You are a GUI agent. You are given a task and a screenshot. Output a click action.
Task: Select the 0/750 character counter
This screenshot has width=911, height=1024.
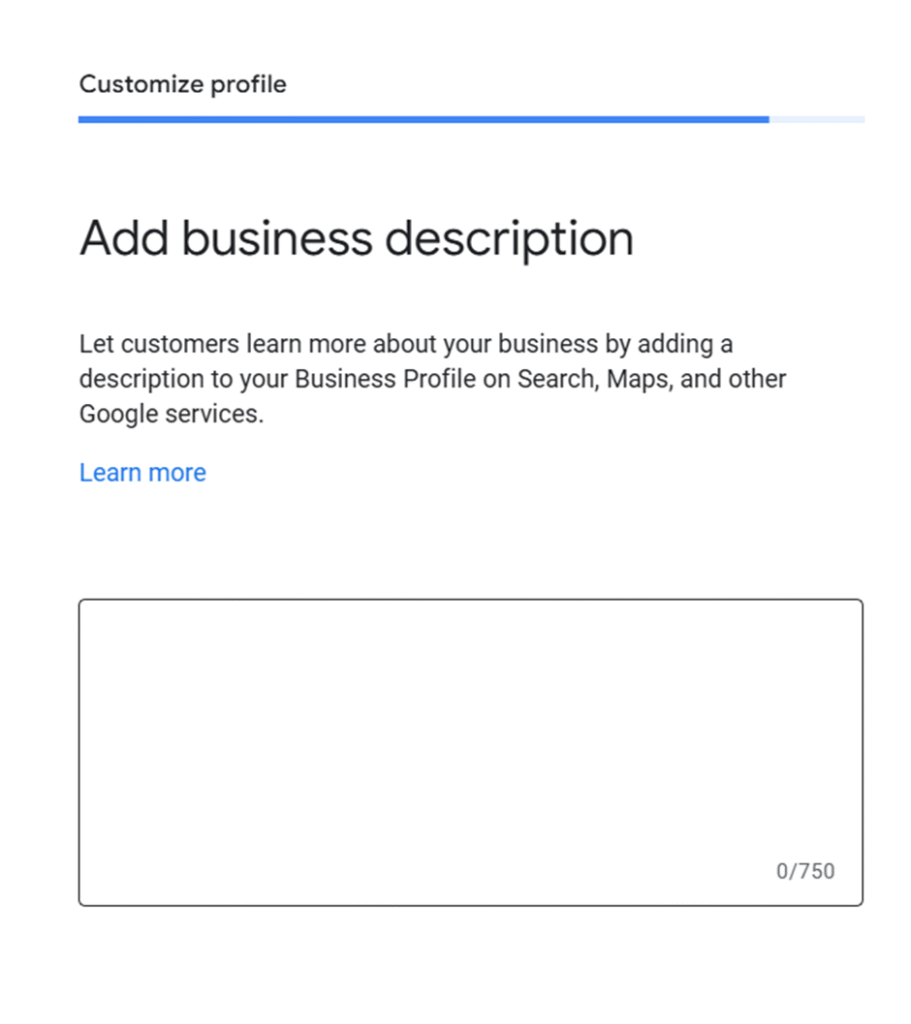[805, 871]
